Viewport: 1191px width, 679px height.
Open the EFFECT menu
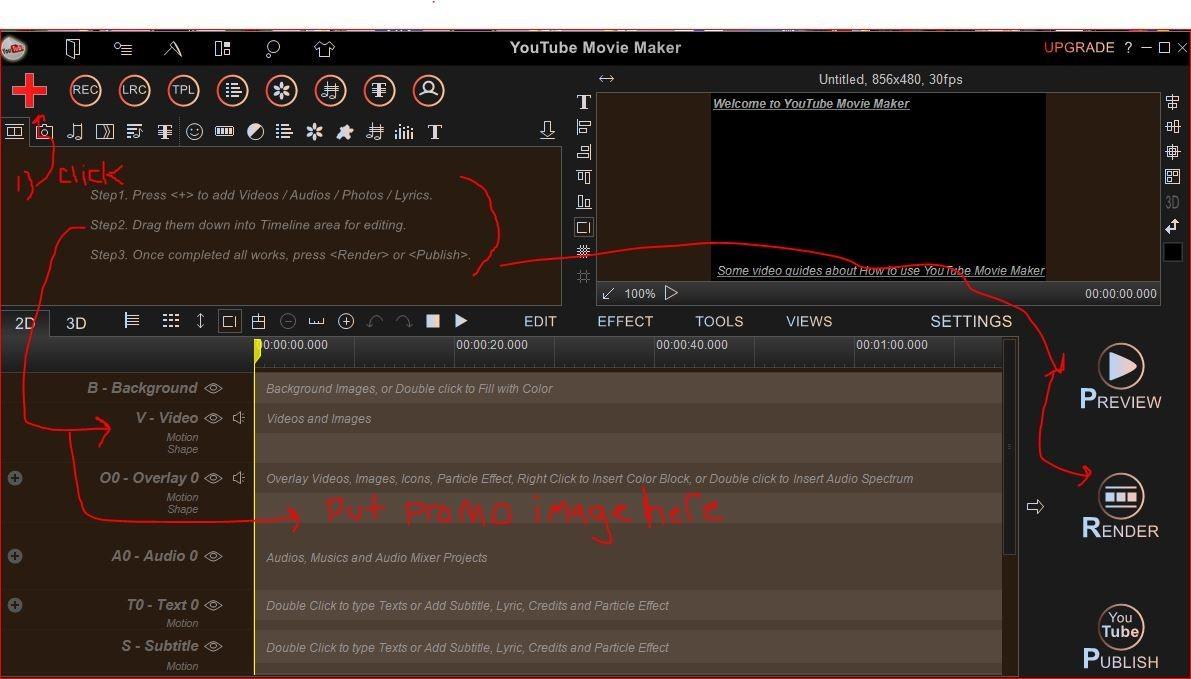point(625,321)
